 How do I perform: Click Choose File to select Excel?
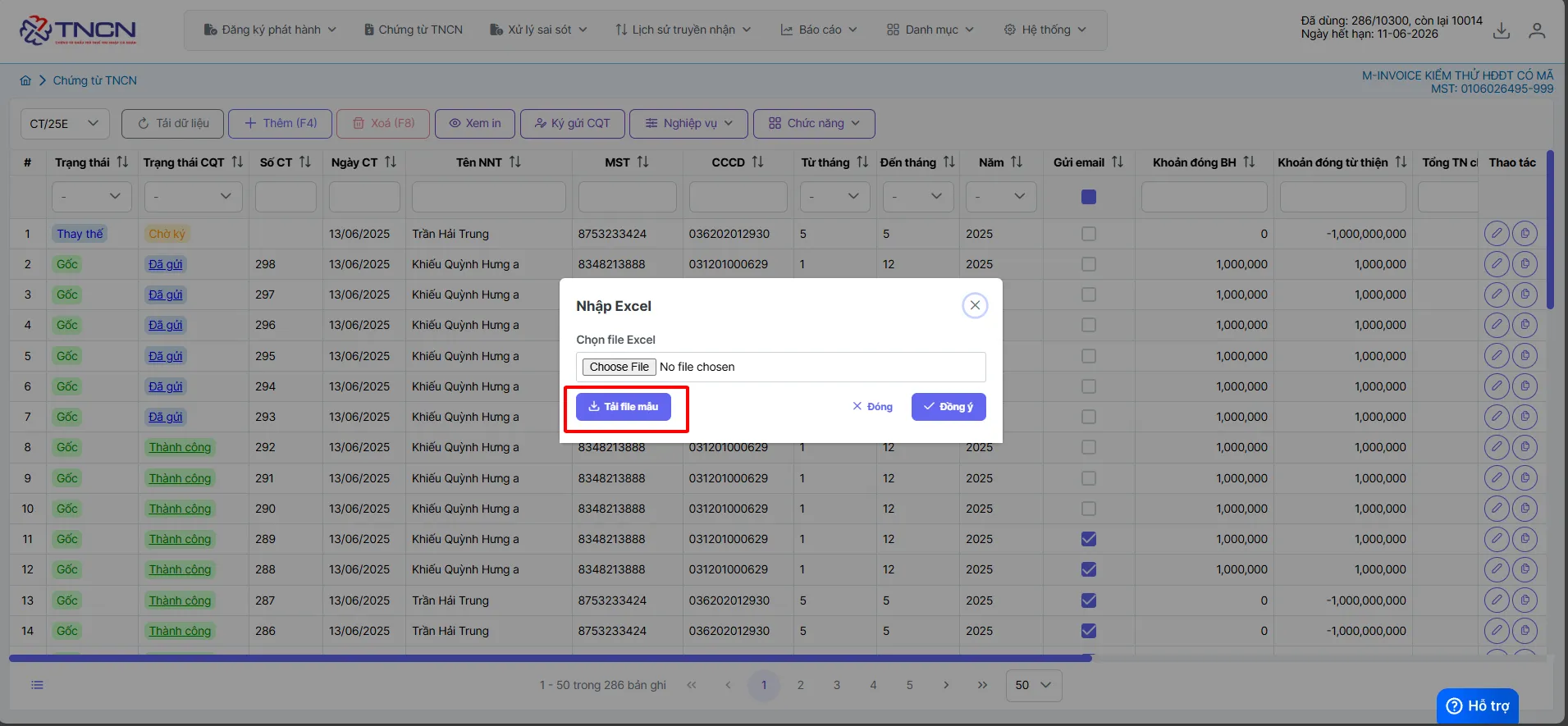tap(619, 367)
